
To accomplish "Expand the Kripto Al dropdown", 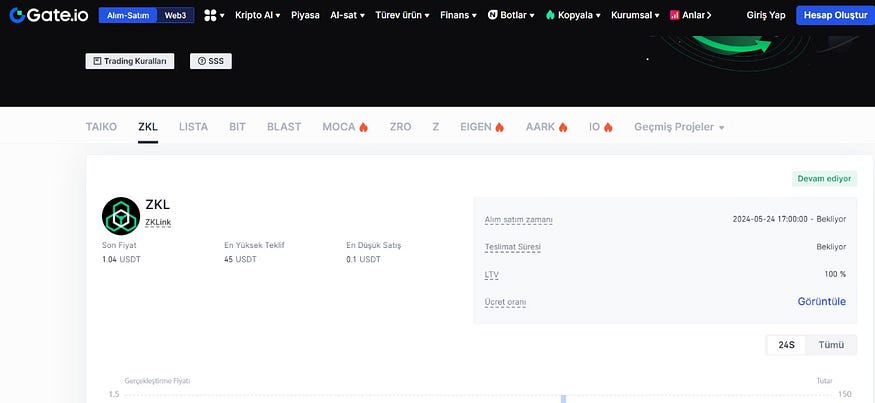I will click(x=257, y=15).
